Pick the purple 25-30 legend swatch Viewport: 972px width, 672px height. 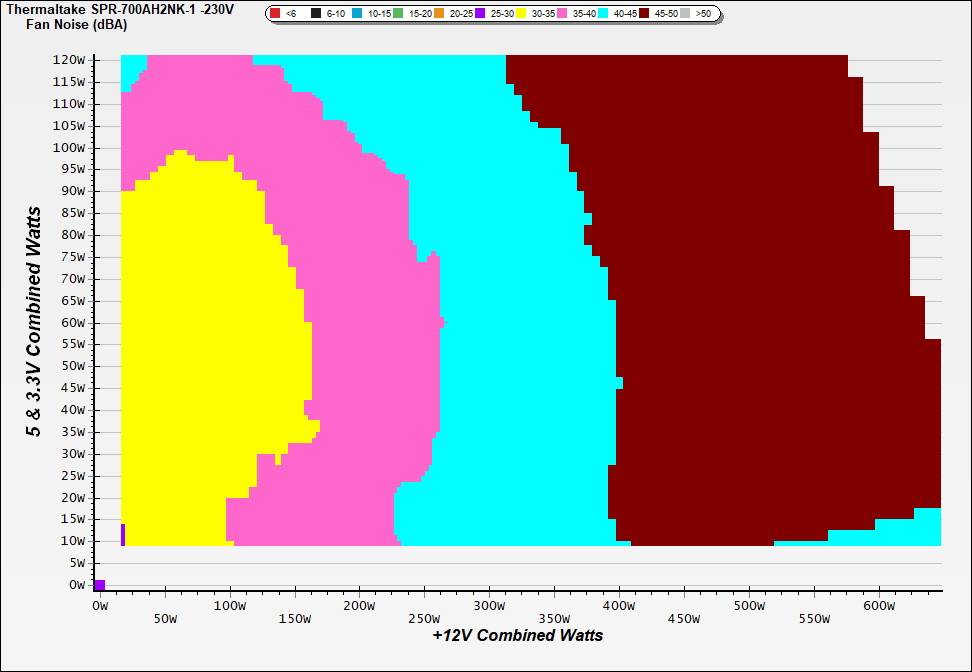(x=481, y=14)
